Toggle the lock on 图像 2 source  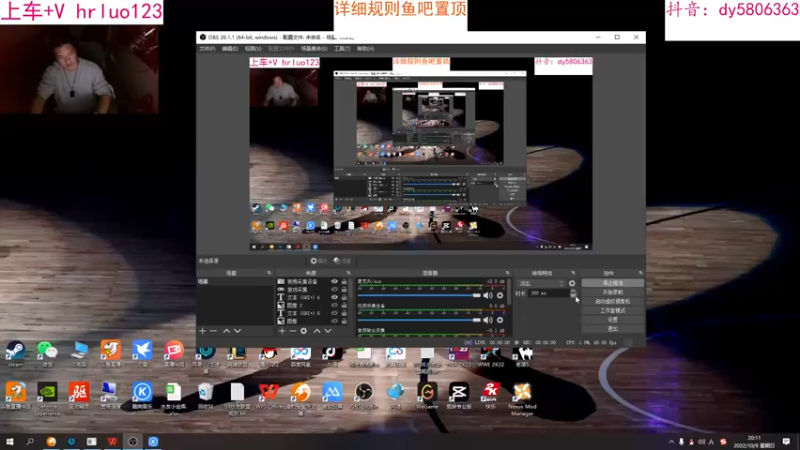point(344,305)
